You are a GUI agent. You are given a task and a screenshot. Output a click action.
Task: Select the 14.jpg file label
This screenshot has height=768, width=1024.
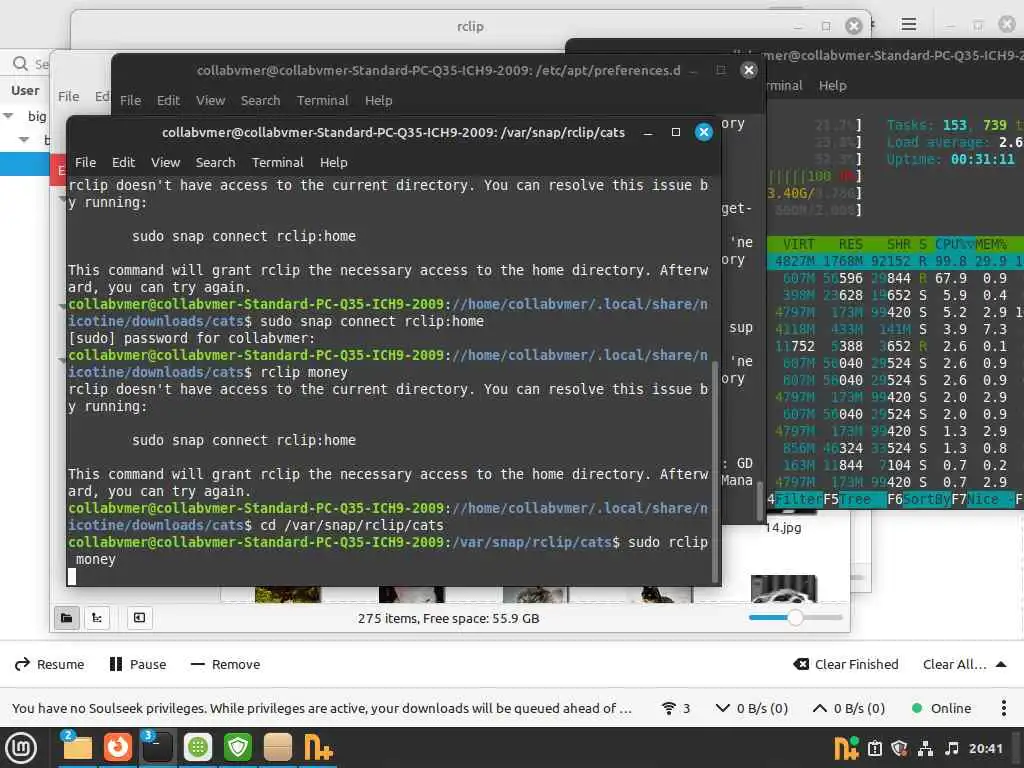pyautogui.click(x=783, y=527)
